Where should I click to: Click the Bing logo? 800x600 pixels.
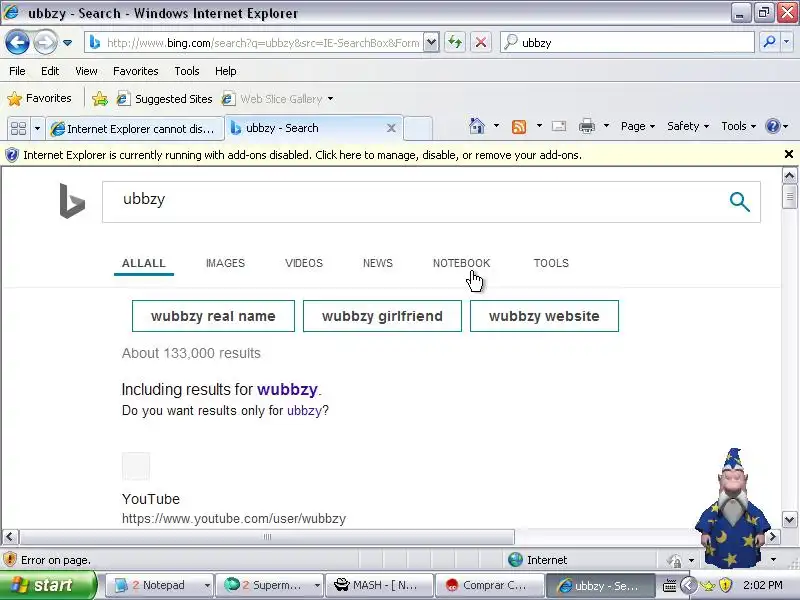[72, 201]
